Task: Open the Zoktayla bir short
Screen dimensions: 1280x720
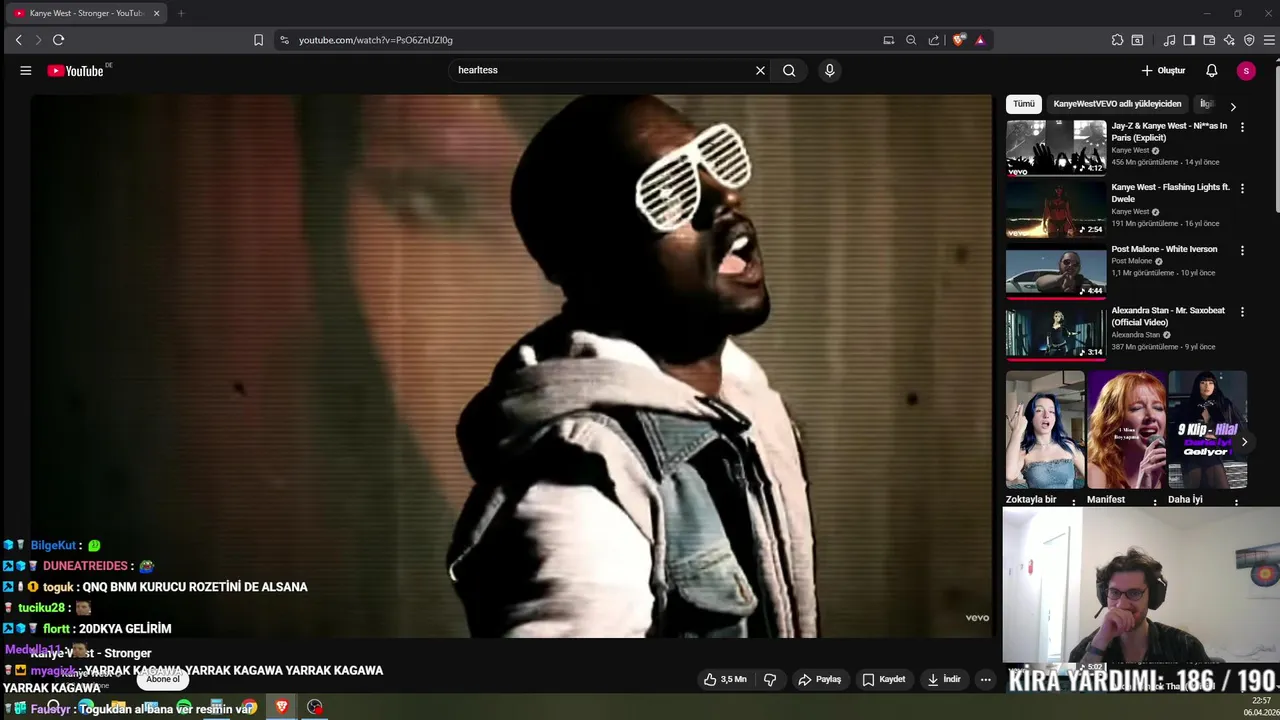Action: 1045,430
